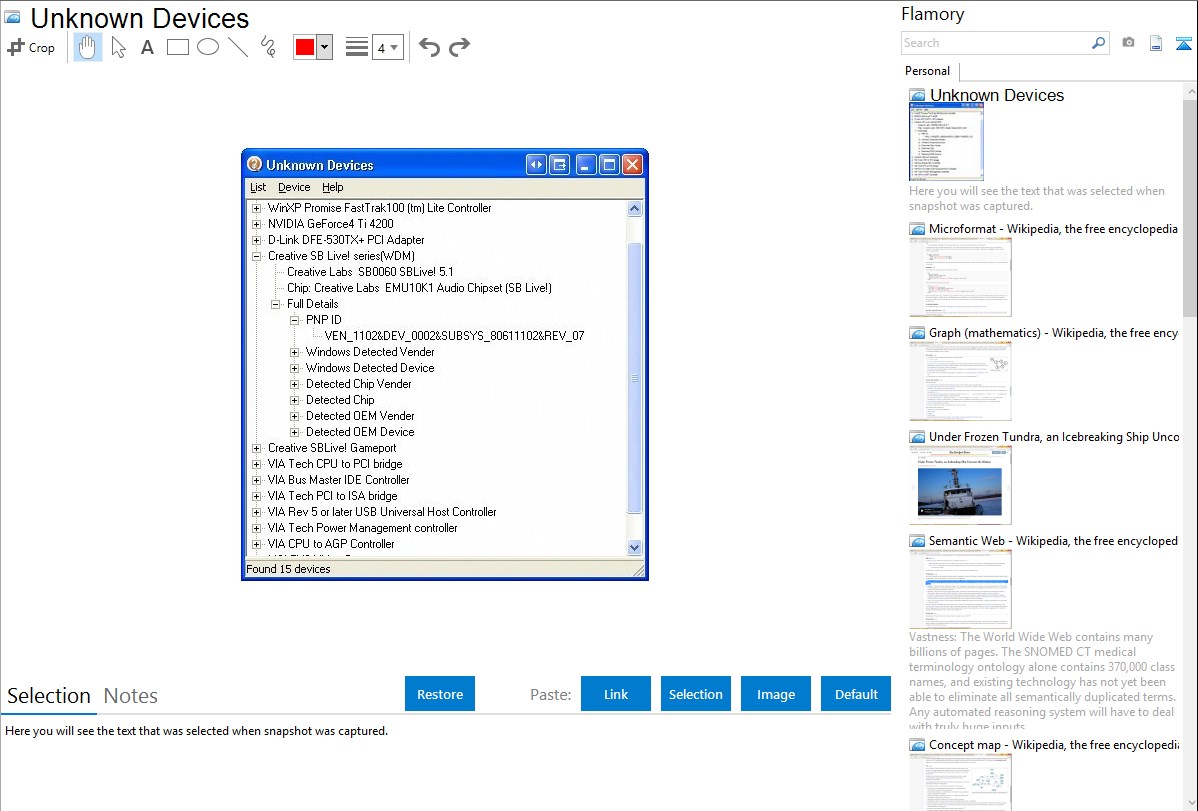Select VIA Tech Power Management controller row
The image size is (1198, 811).
(363, 528)
